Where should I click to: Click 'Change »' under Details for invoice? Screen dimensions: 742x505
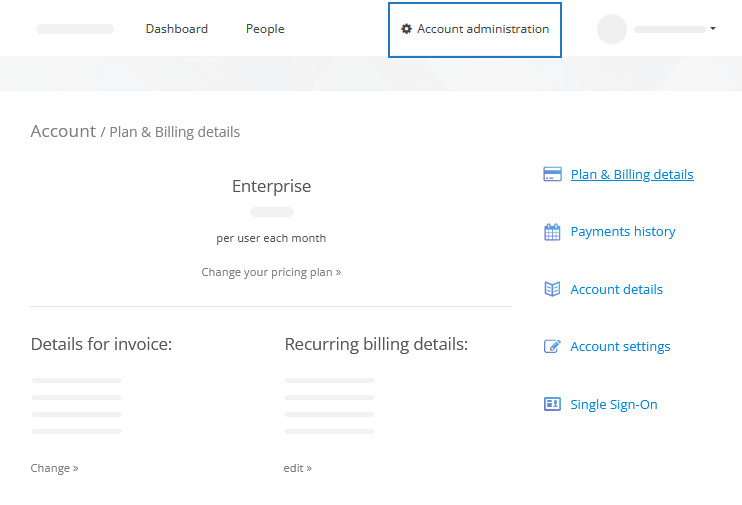coord(54,468)
